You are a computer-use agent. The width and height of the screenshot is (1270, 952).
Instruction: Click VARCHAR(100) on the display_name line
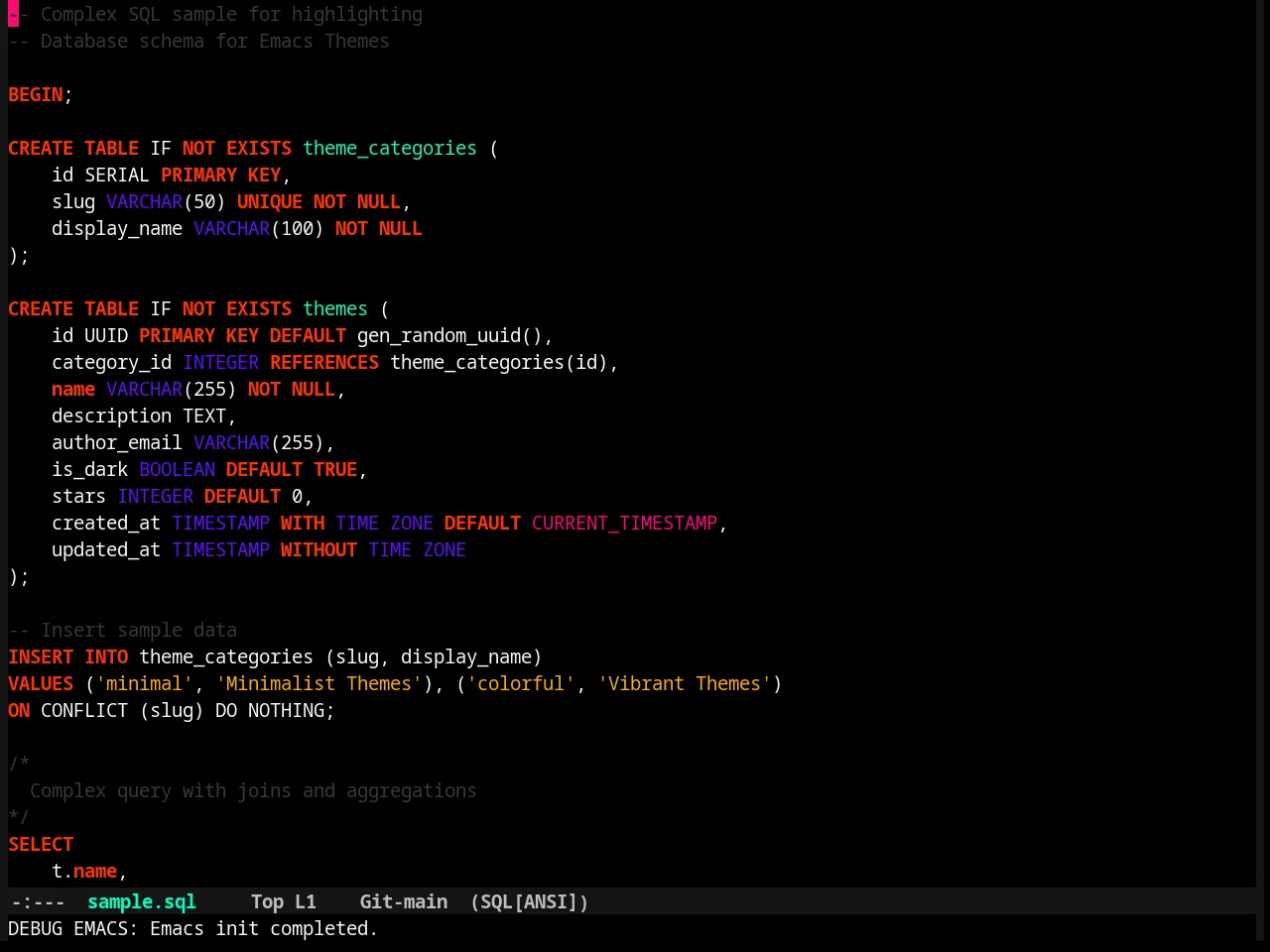click(259, 228)
